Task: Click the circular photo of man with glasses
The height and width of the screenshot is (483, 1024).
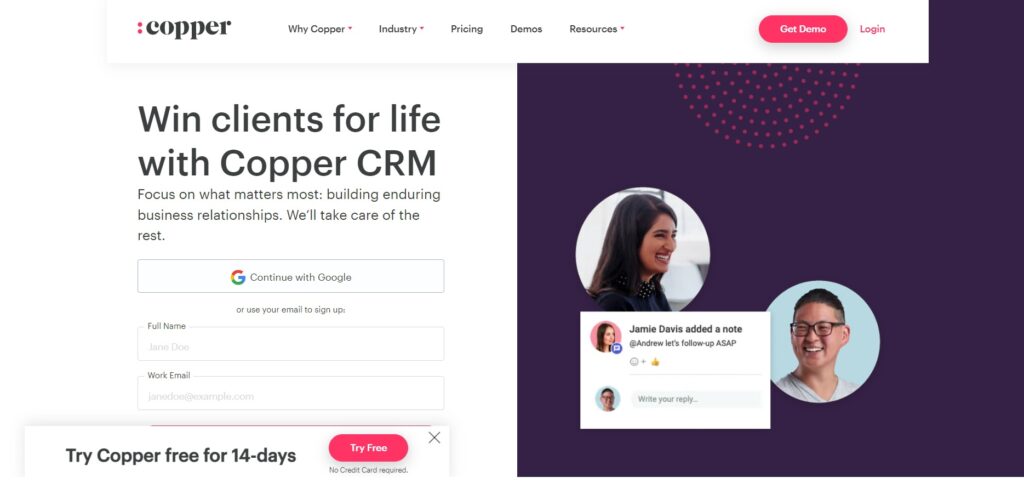Action: point(822,341)
